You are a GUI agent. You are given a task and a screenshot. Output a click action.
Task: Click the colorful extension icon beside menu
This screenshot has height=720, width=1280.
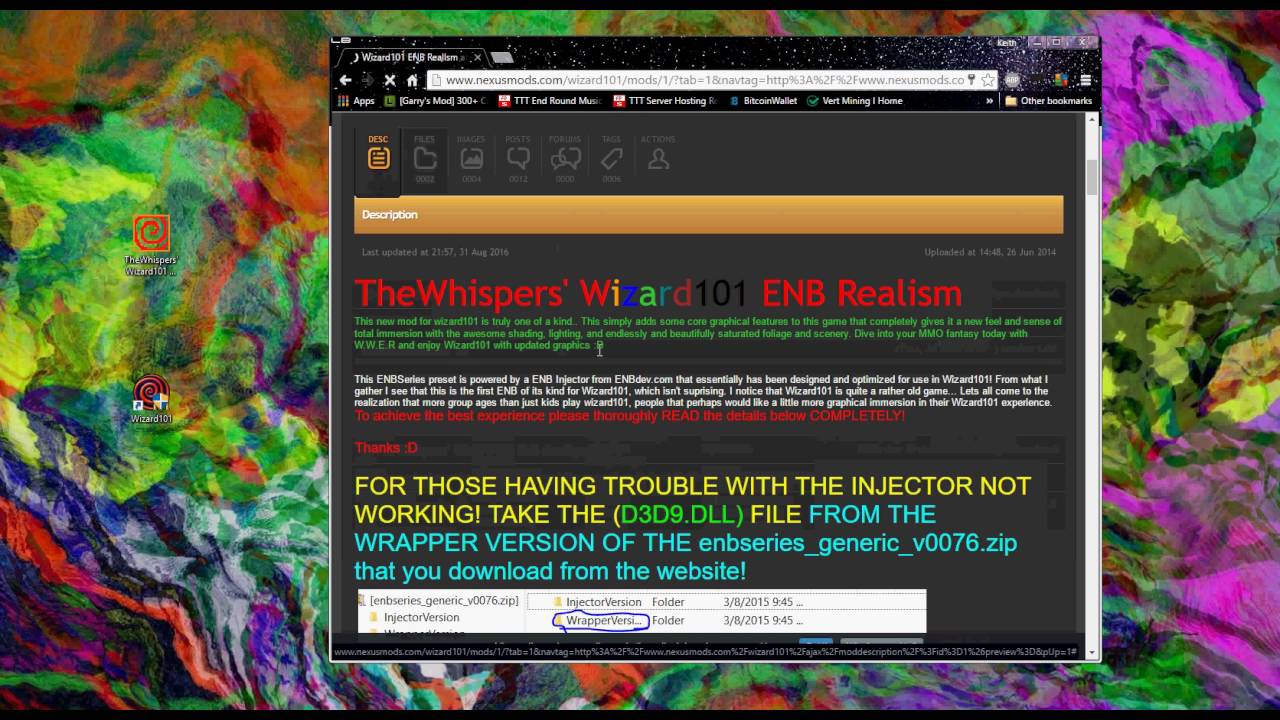tap(1061, 80)
